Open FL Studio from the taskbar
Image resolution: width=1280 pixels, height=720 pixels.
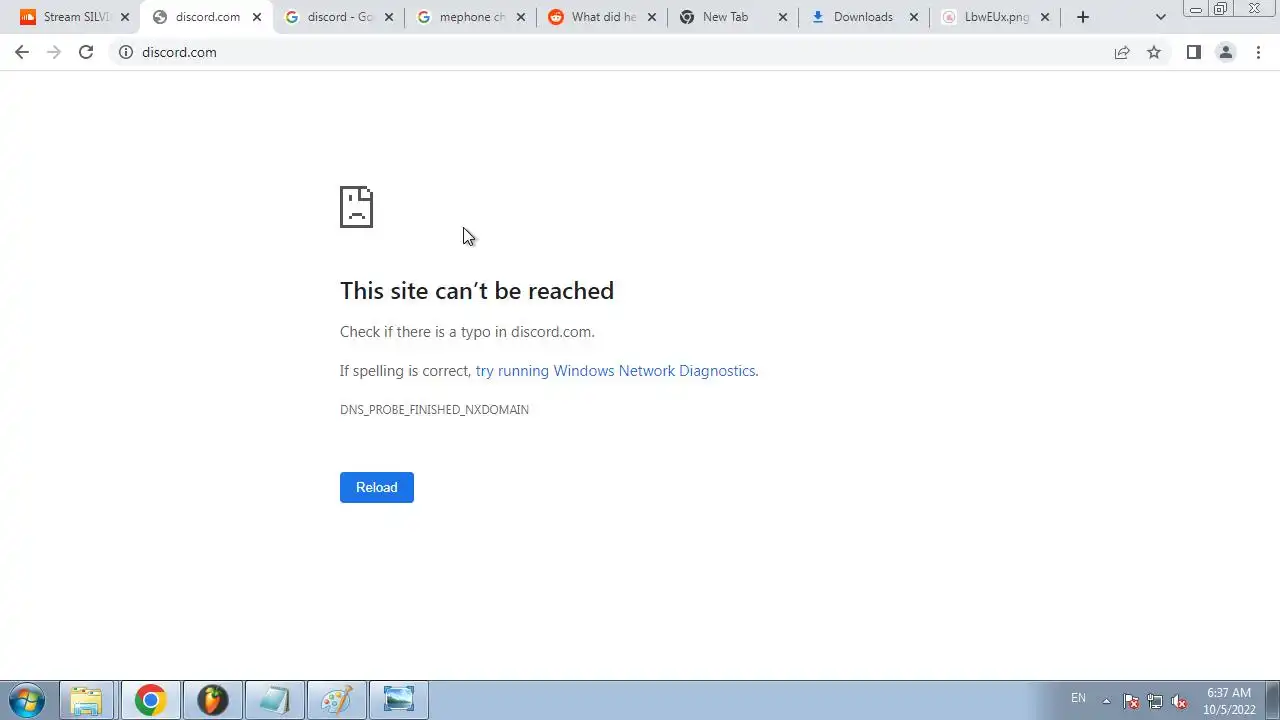click(x=212, y=700)
